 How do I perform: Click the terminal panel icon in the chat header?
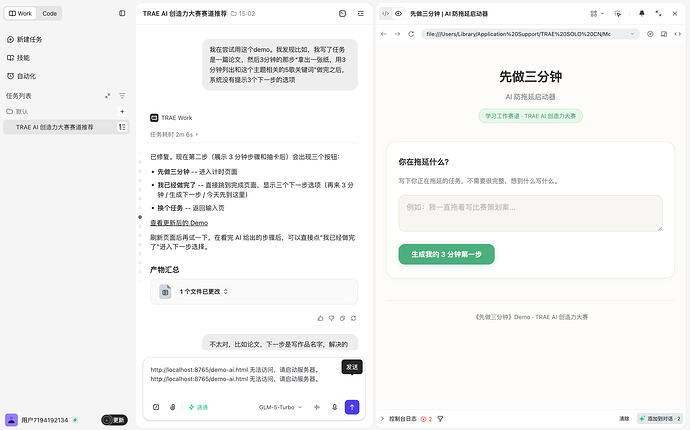tap(342, 14)
